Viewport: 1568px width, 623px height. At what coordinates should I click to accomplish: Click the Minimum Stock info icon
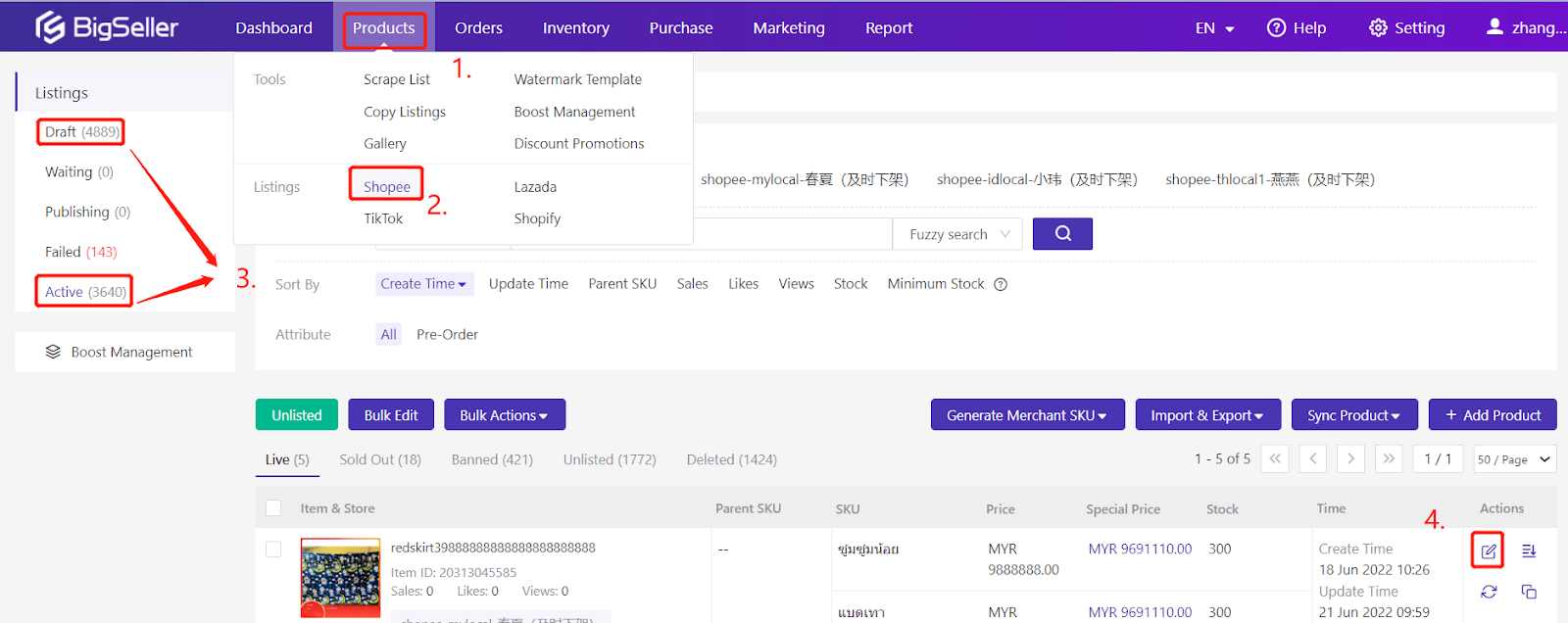[x=1001, y=285]
